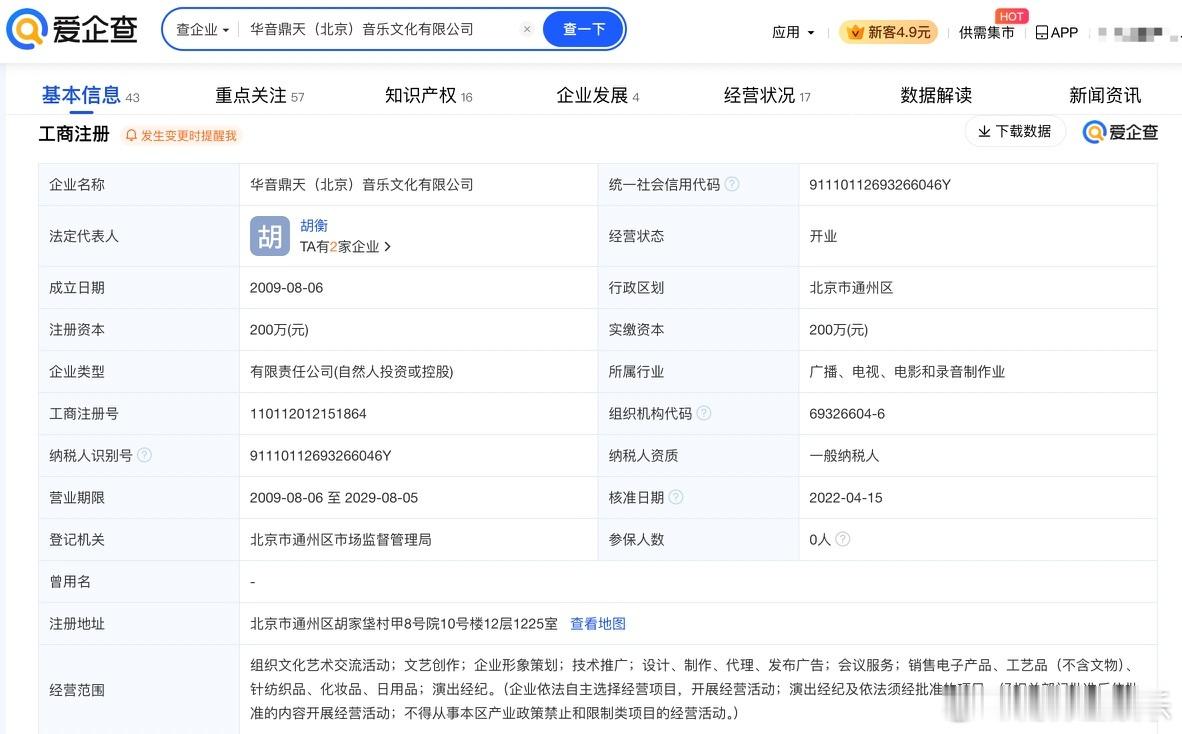This screenshot has height=734, width=1182.
Task: Click 有限责任公司(自然人投资或控股) text
Action: 351,372
